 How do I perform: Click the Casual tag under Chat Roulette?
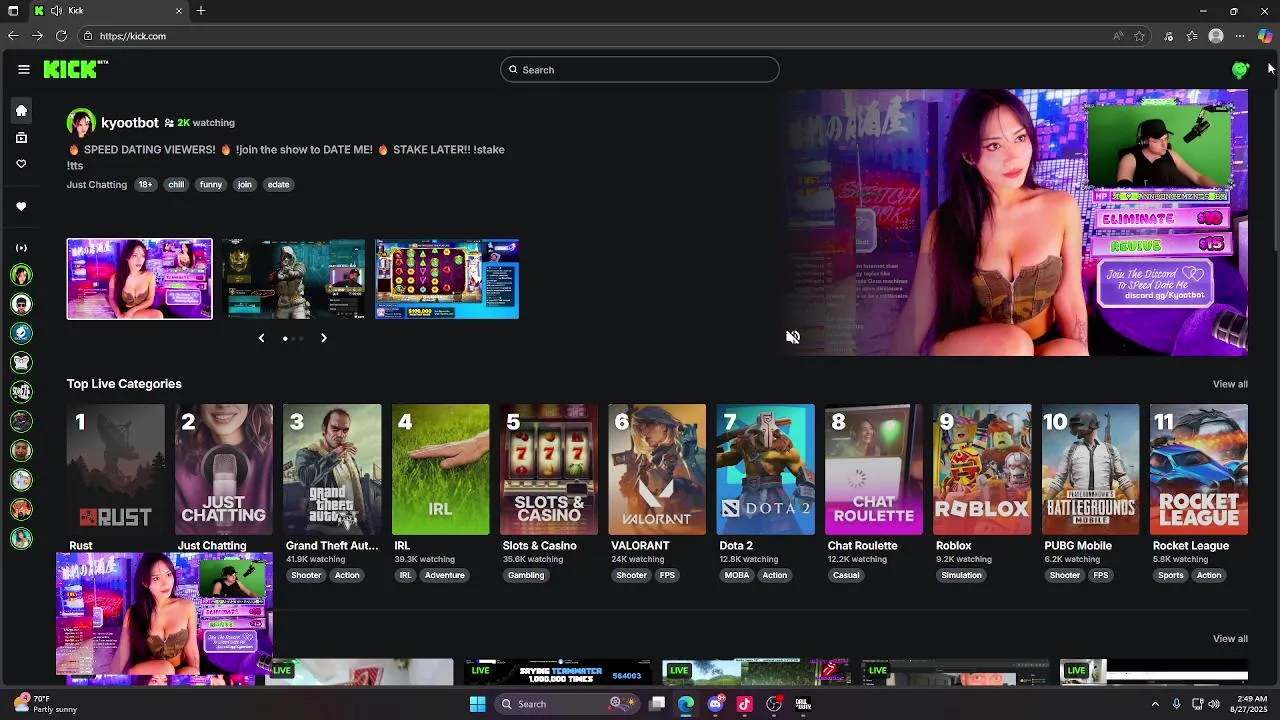pos(846,575)
